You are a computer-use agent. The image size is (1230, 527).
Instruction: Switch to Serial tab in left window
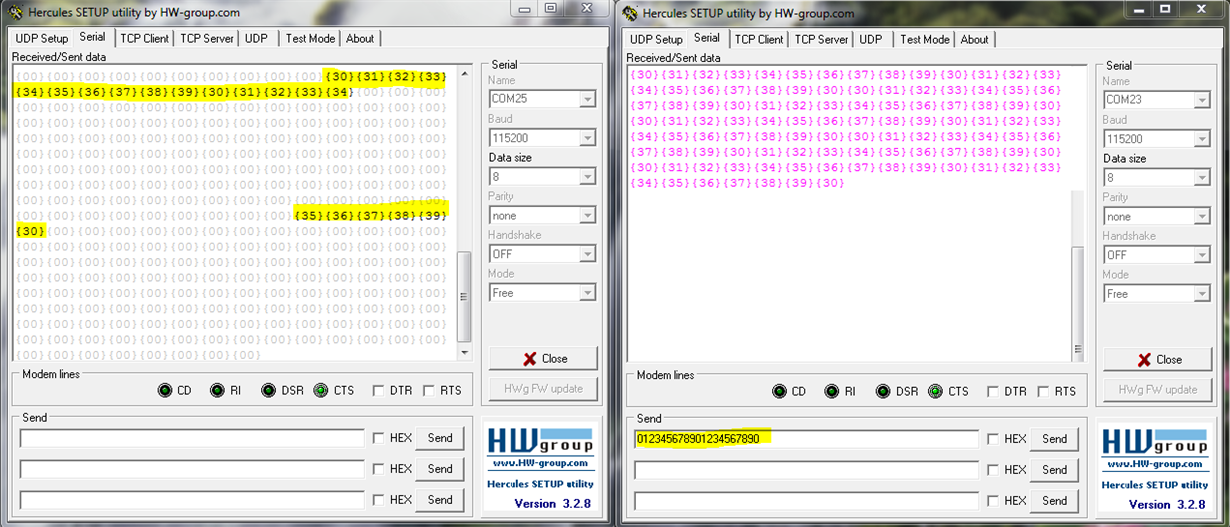[93, 37]
